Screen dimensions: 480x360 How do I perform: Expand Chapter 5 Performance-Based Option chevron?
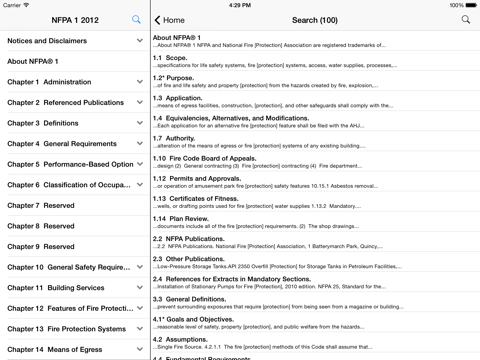click(x=140, y=164)
